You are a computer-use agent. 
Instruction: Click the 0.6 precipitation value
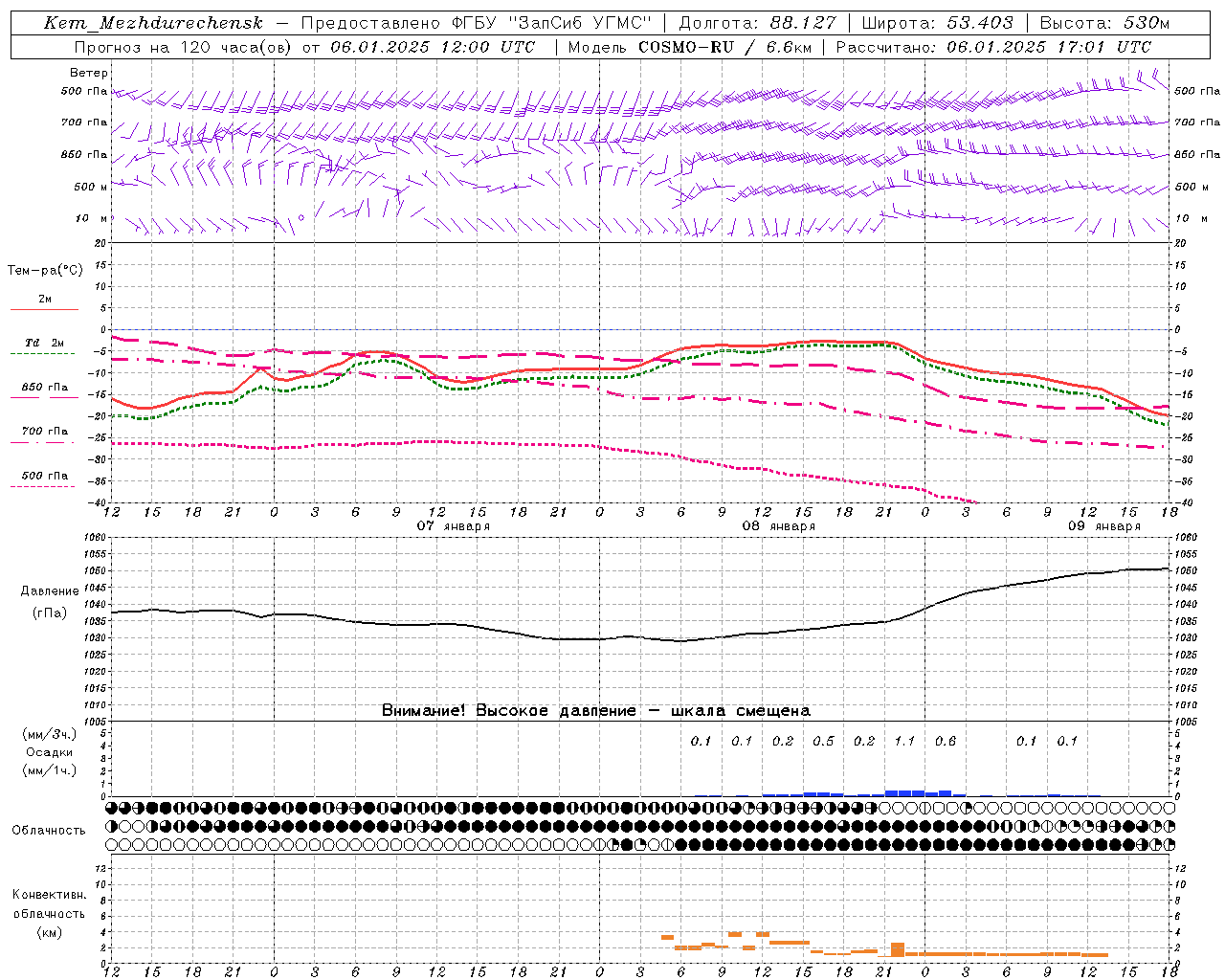click(x=946, y=741)
